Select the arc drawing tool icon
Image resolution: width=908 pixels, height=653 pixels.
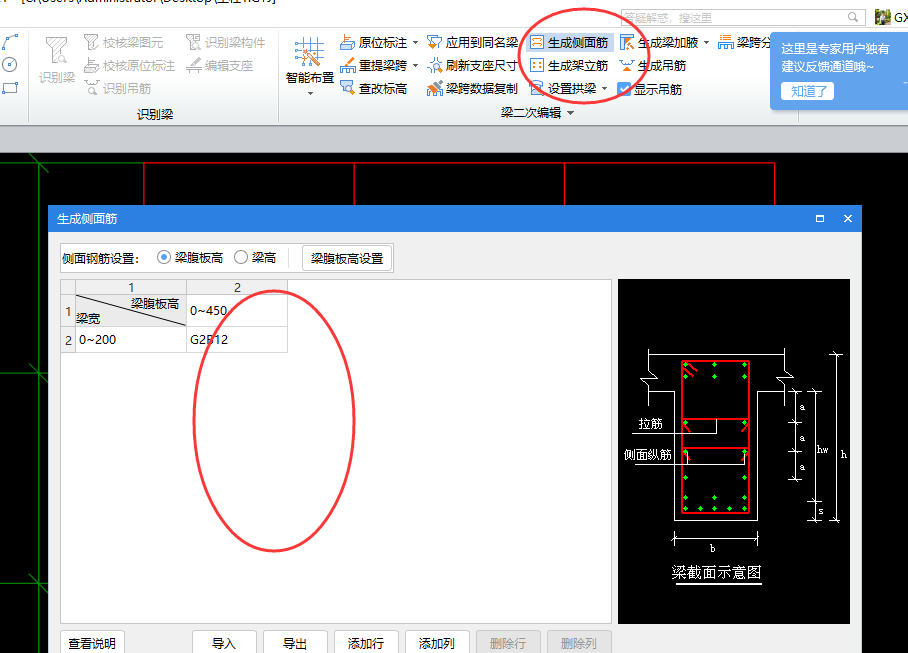pos(10,42)
